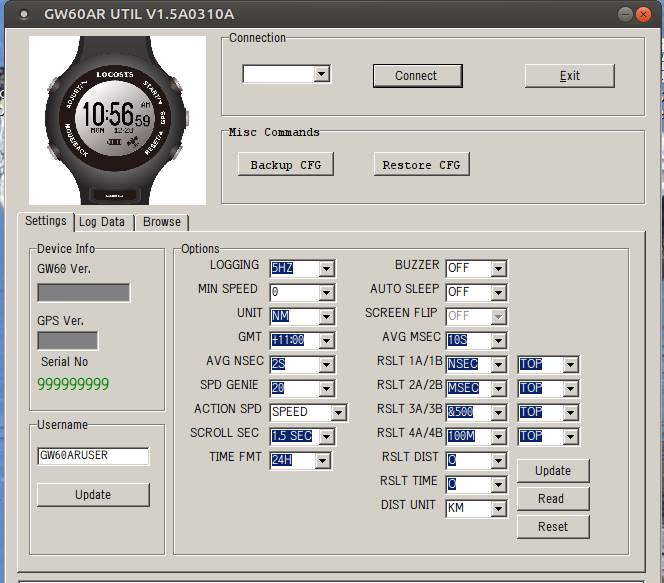Click Restore CFG button
The width and height of the screenshot is (664, 583).
(421, 165)
